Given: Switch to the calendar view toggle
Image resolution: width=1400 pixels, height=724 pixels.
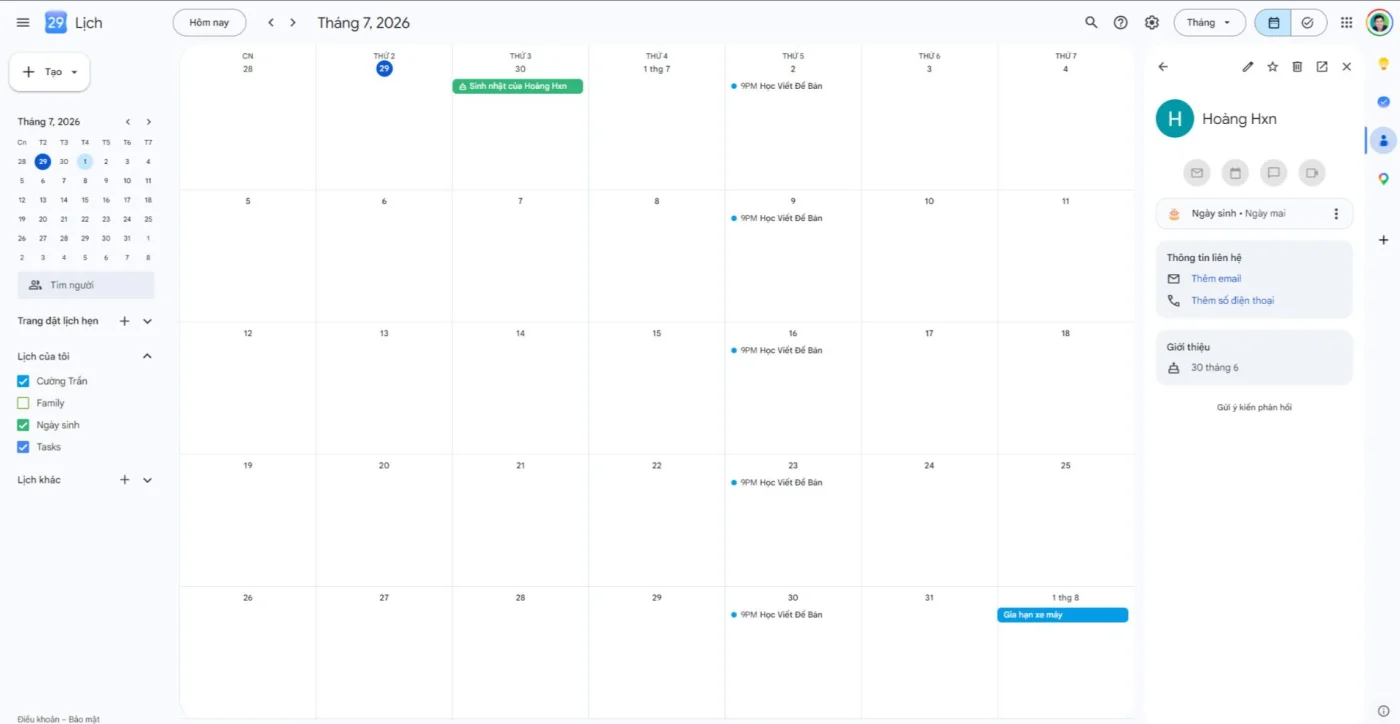Looking at the screenshot, I should click(1273, 22).
